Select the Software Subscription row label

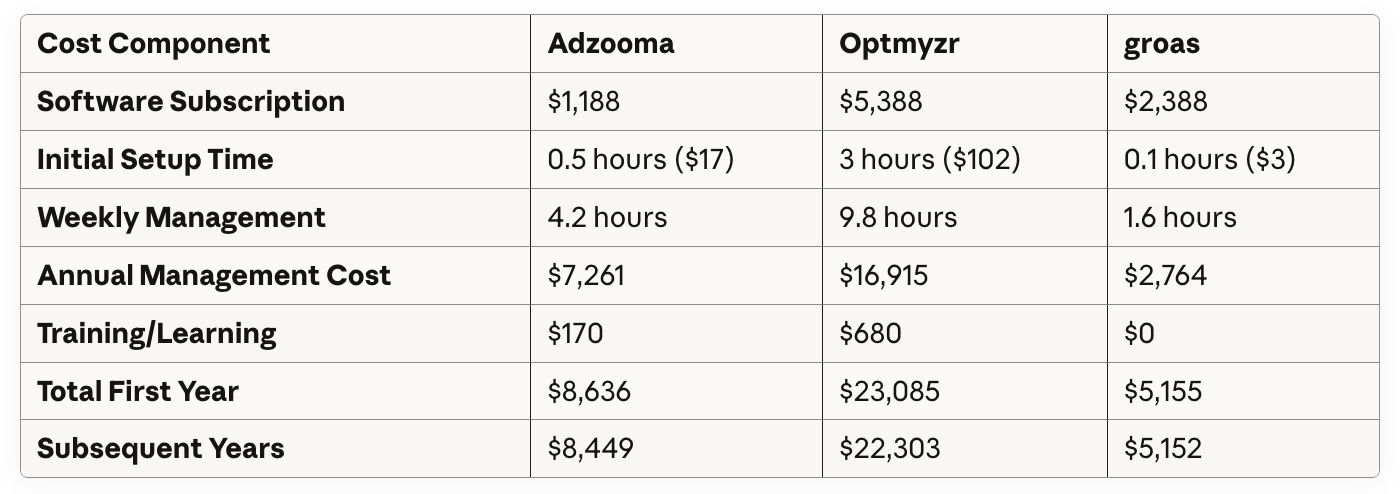click(191, 101)
